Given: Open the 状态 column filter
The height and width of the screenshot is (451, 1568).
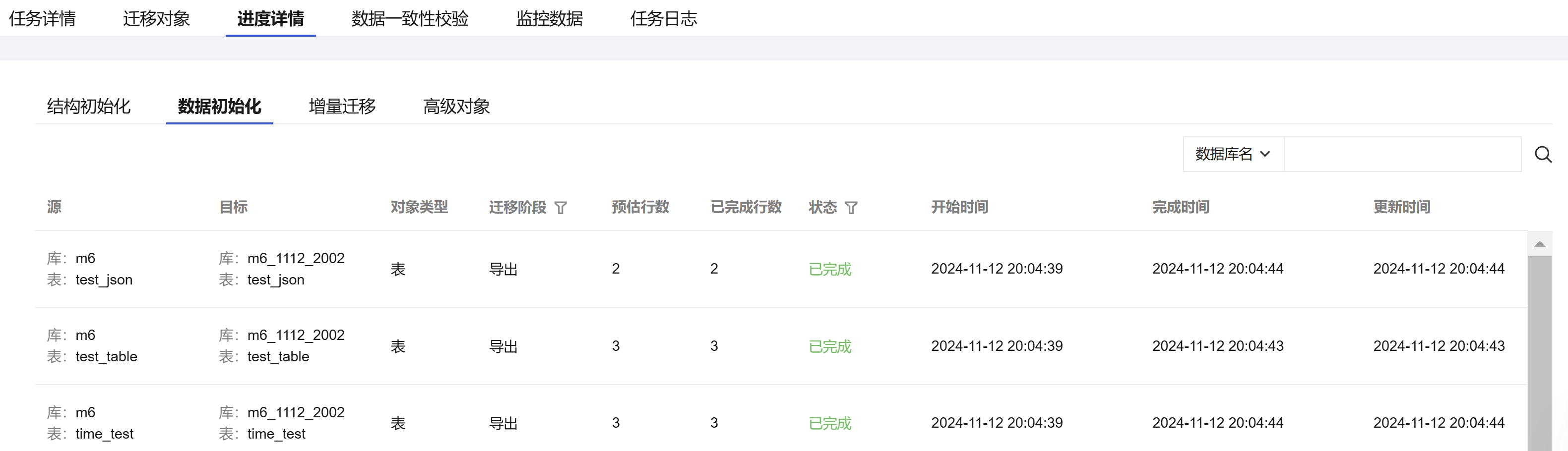Looking at the screenshot, I should point(851,208).
